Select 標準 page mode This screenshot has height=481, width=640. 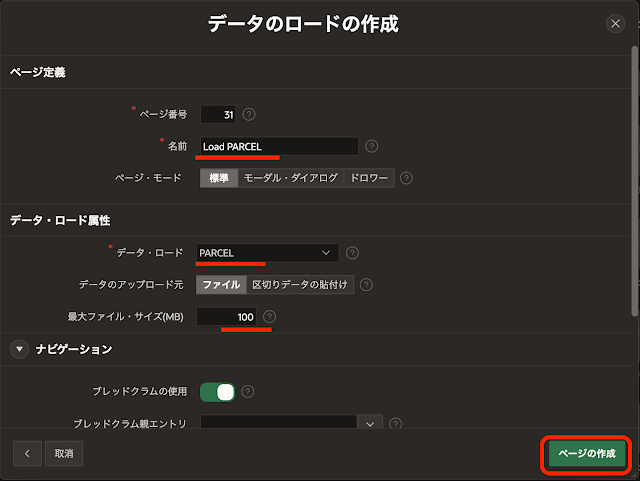(x=219, y=178)
